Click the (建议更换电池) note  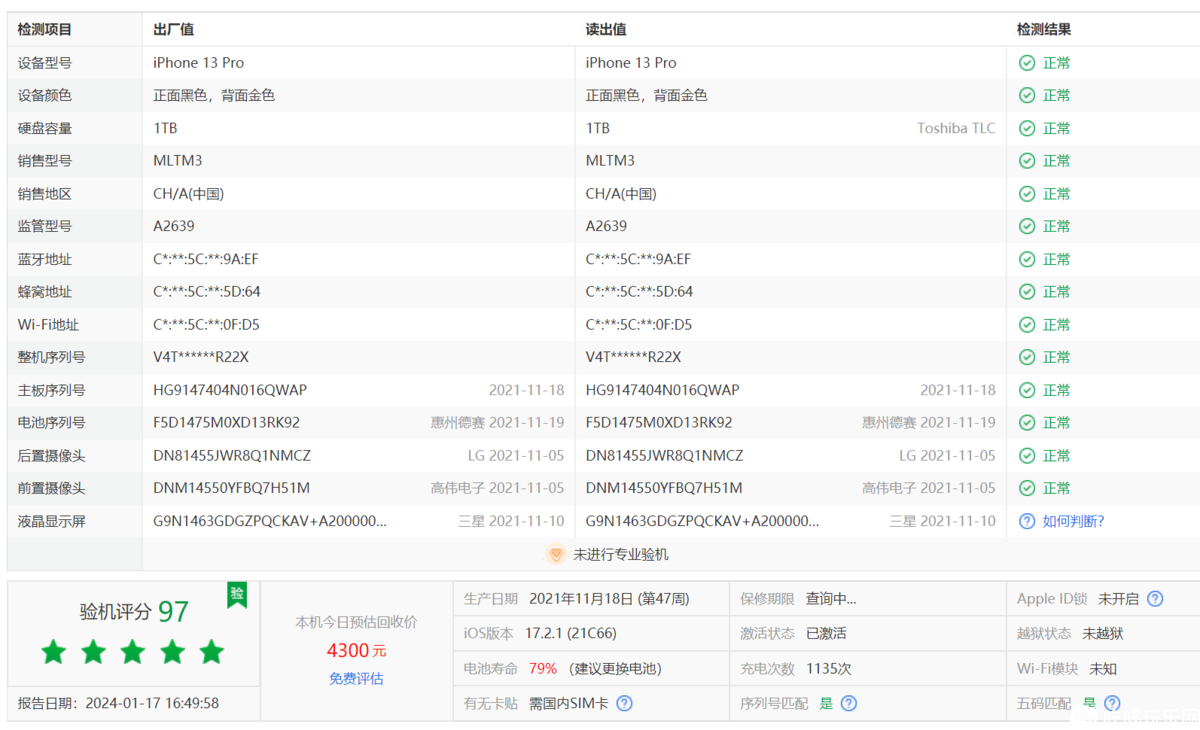[615, 668]
